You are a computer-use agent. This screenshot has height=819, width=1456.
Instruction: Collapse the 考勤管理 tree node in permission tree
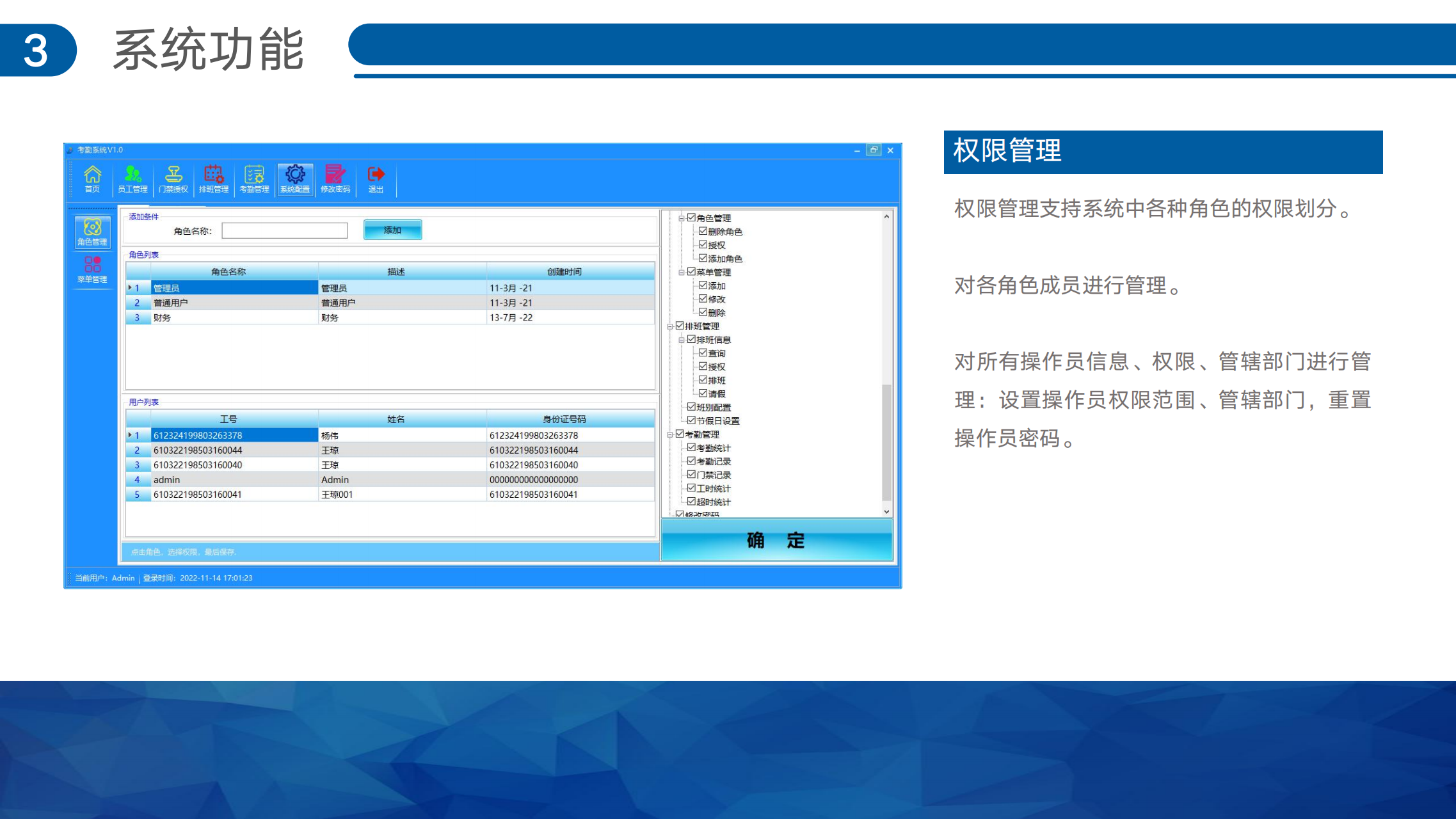click(670, 434)
